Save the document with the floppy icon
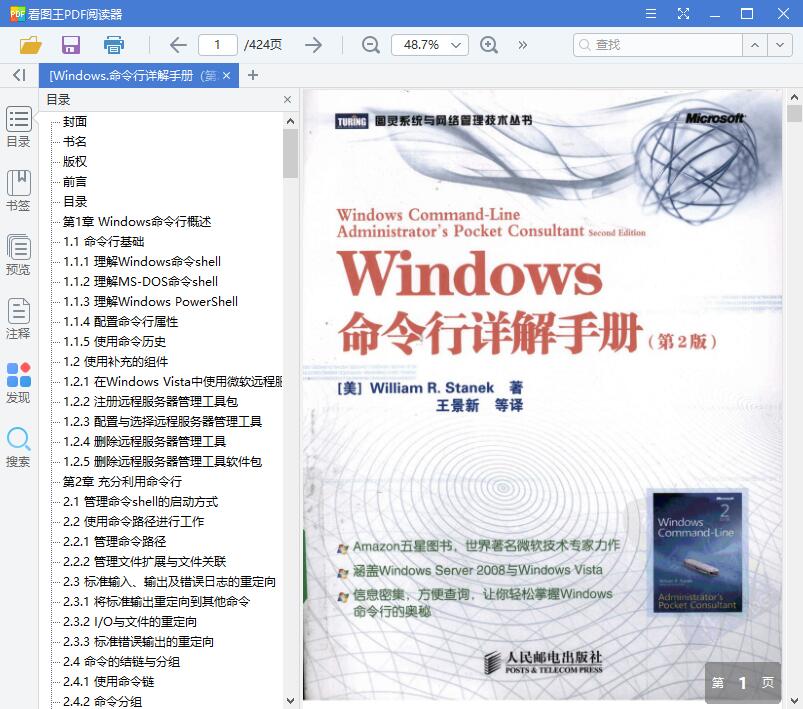 (x=71, y=45)
